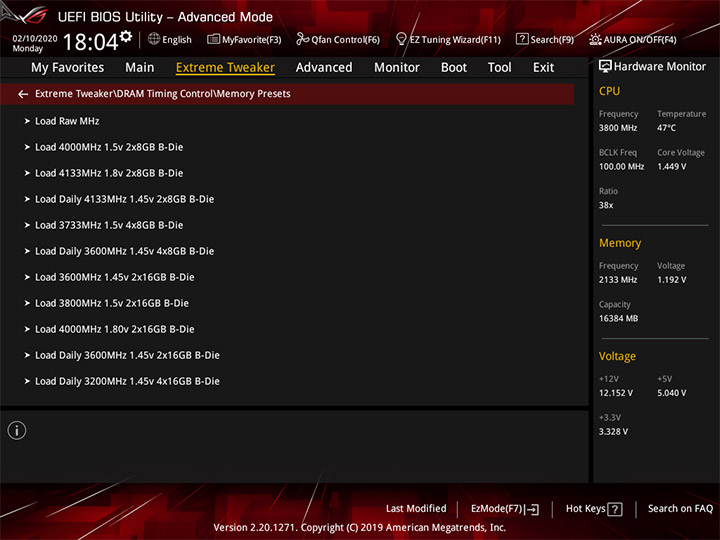Click the Core Voltage value 1.449 V
This screenshot has height=540, width=720.
[x=671, y=167]
